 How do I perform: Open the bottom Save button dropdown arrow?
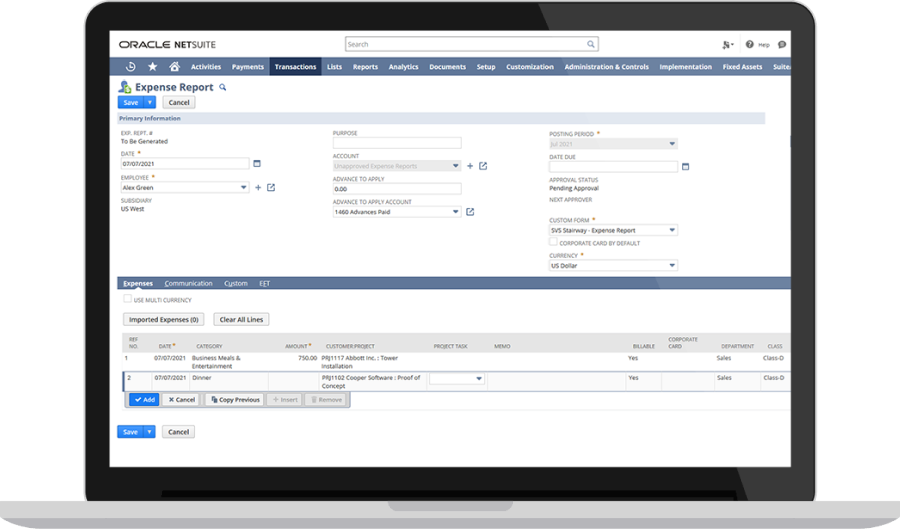[x=149, y=431]
